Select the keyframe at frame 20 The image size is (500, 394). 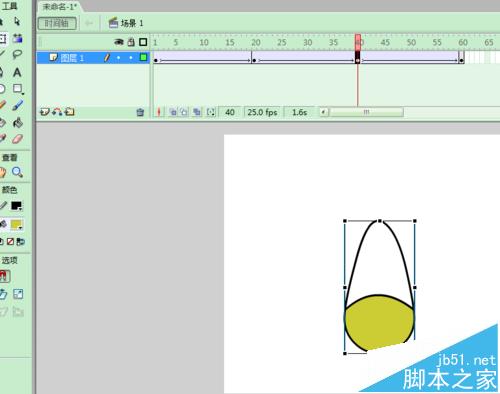(x=254, y=57)
